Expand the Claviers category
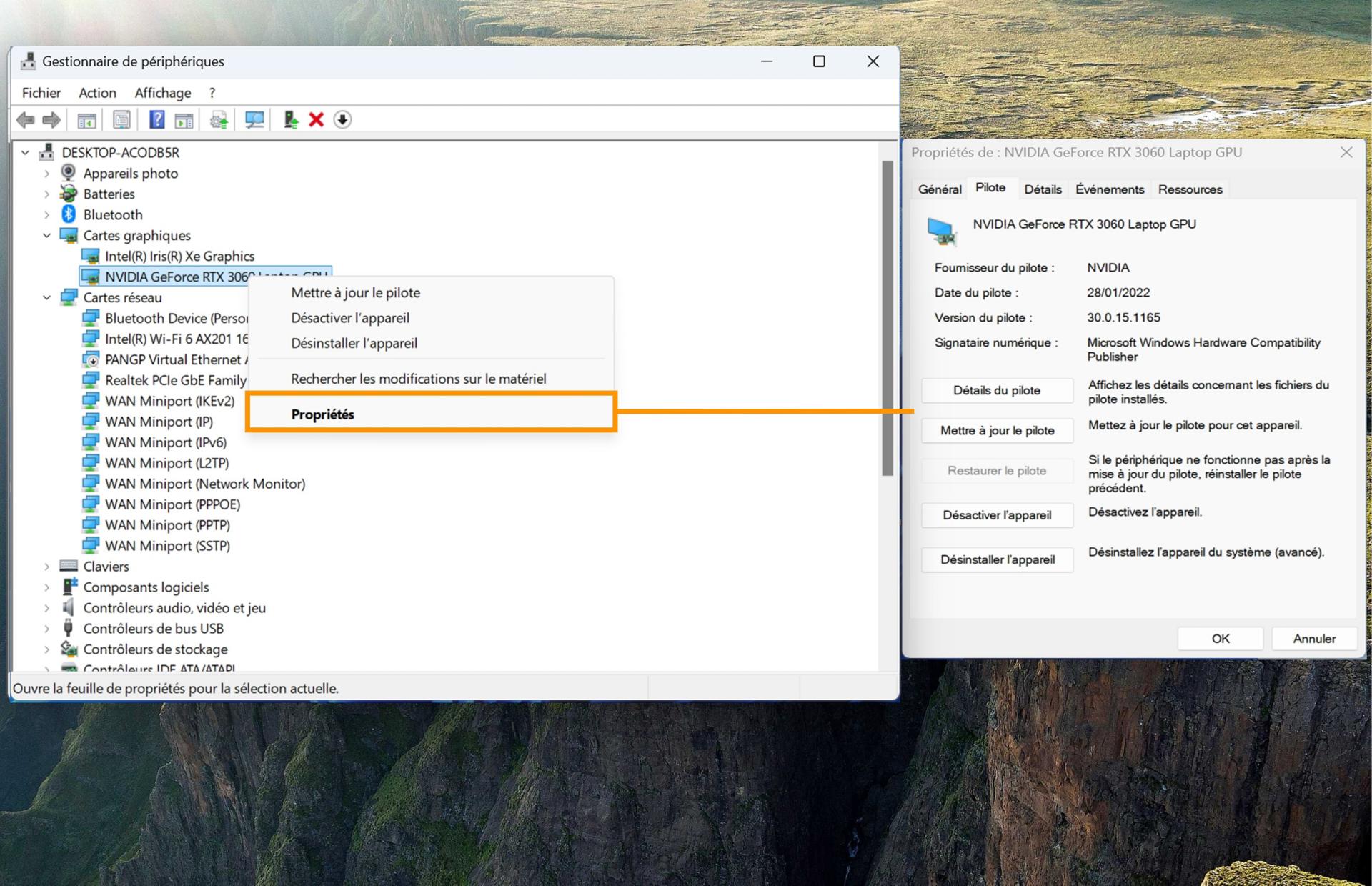The width and height of the screenshot is (1372, 886). click(x=47, y=567)
